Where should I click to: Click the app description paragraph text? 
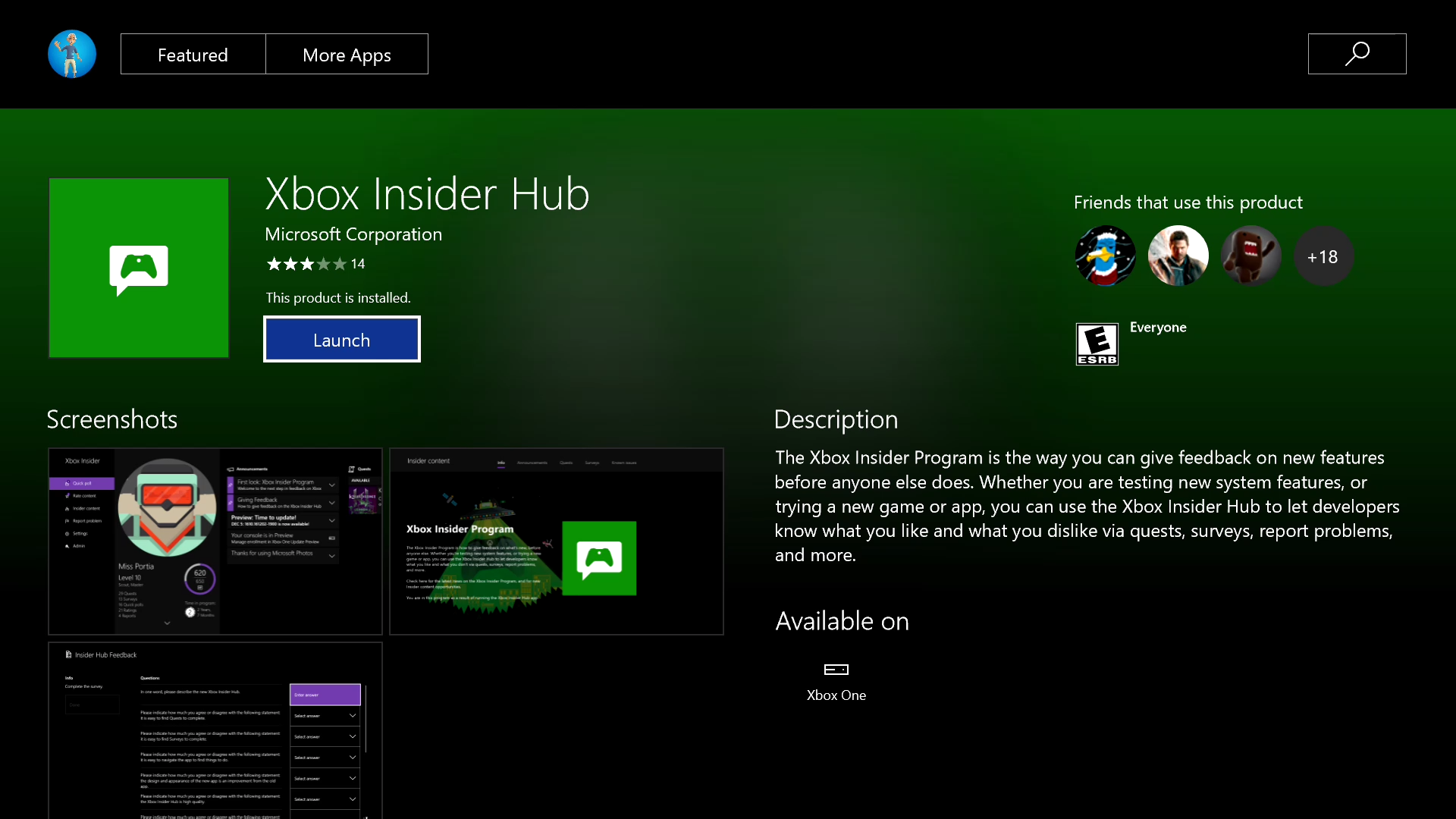pos(1086,506)
